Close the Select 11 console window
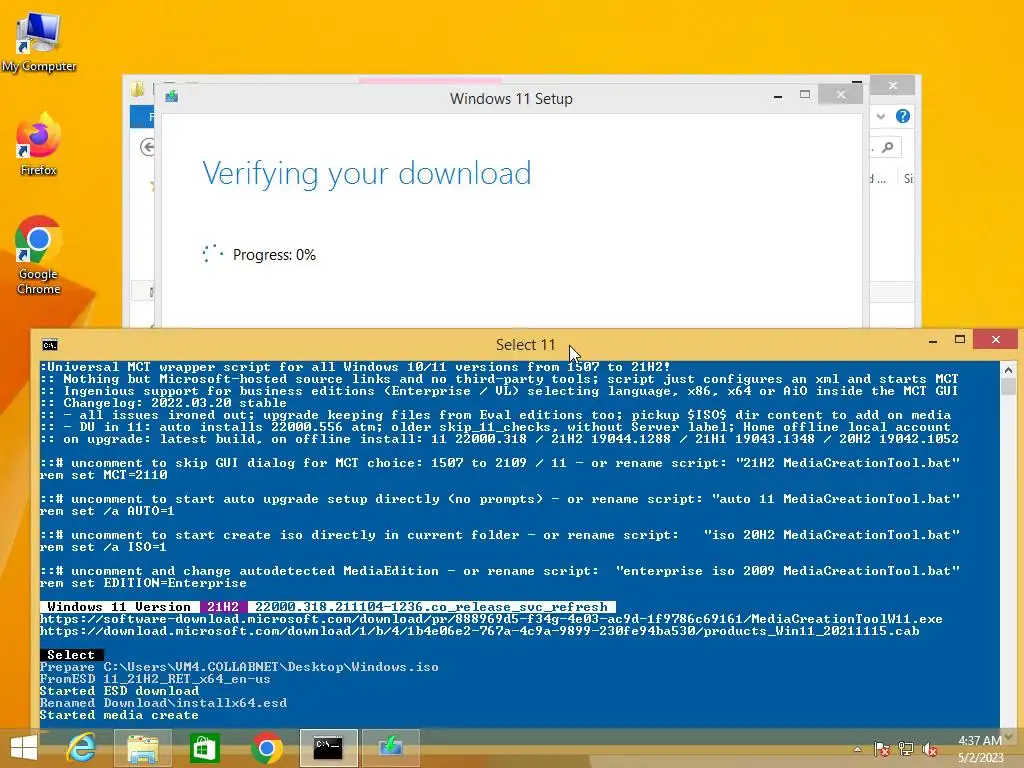The width and height of the screenshot is (1024, 768). 995,339
